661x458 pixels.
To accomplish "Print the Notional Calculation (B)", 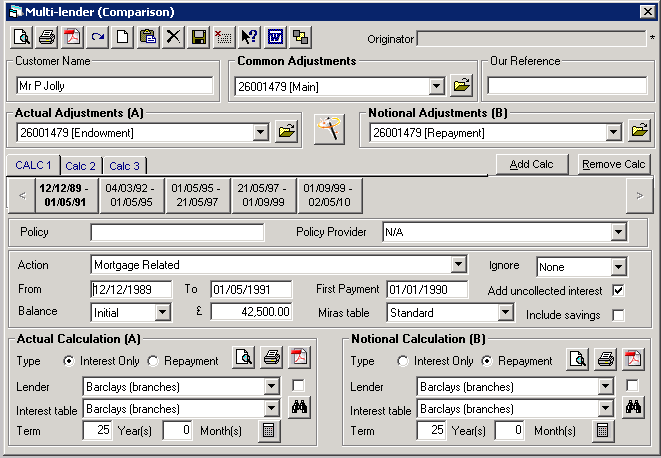I will pos(605,359).
